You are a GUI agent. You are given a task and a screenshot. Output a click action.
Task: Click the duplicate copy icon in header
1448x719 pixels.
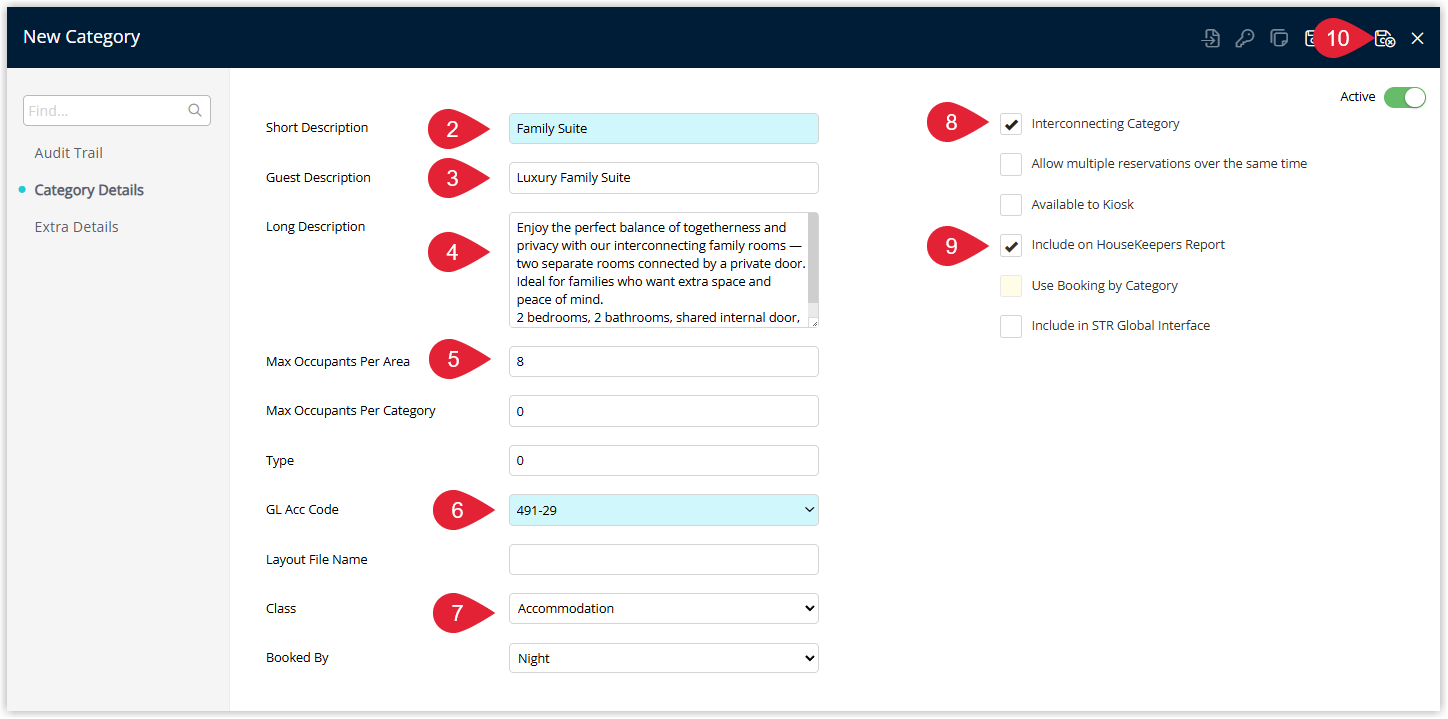click(x=1279, y=38)
